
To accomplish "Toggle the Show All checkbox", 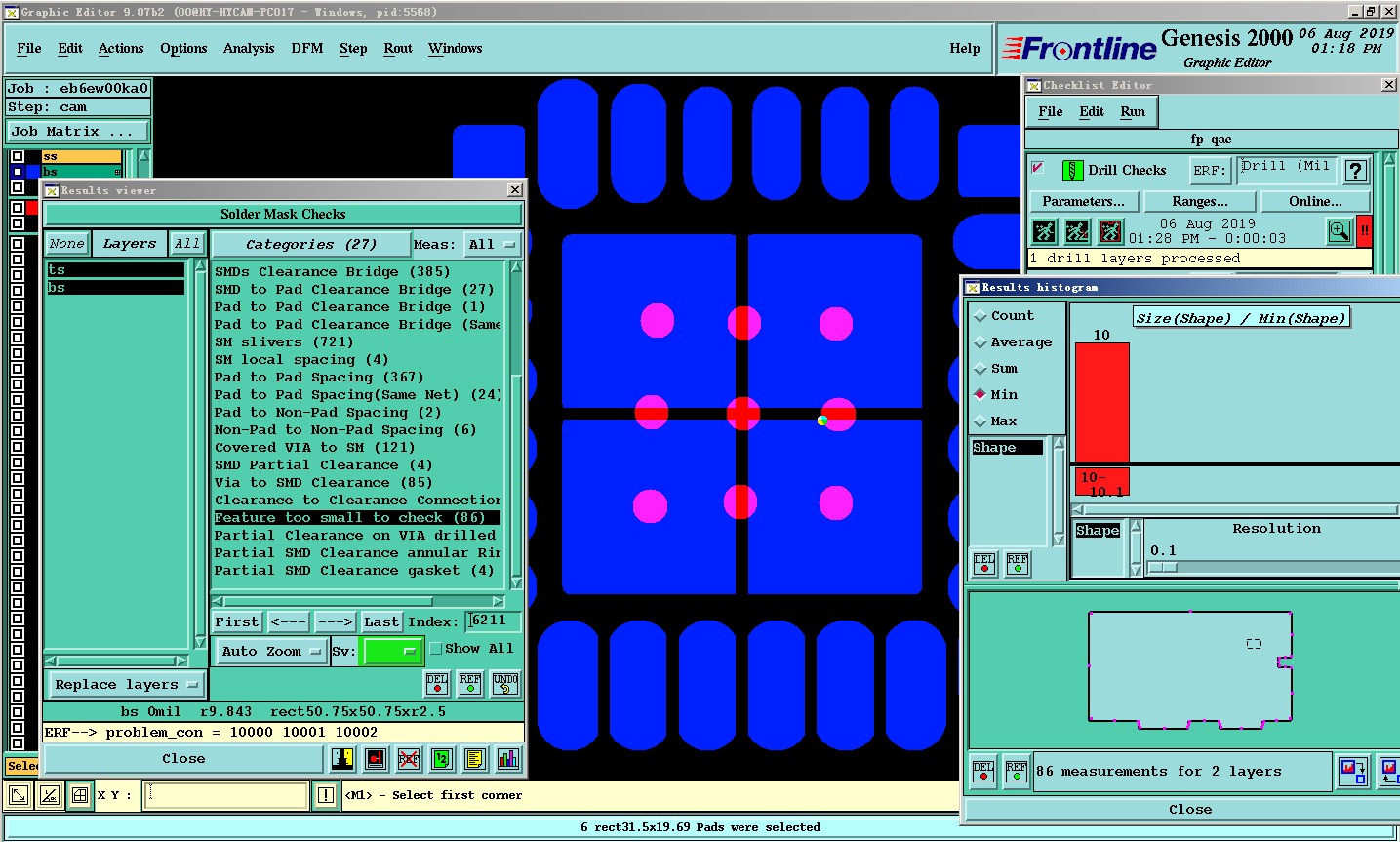I will [x=436, y=649].
